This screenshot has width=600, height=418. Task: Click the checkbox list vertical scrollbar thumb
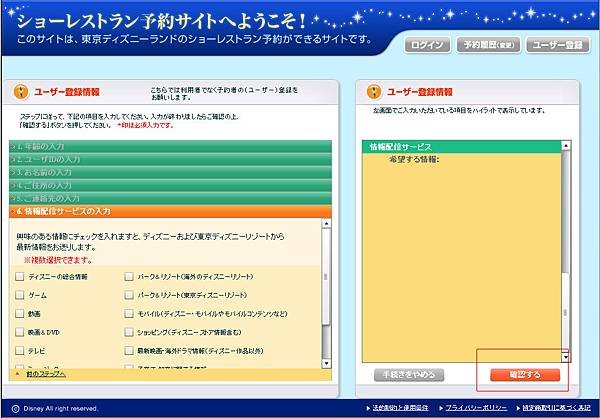pos(326,277)
